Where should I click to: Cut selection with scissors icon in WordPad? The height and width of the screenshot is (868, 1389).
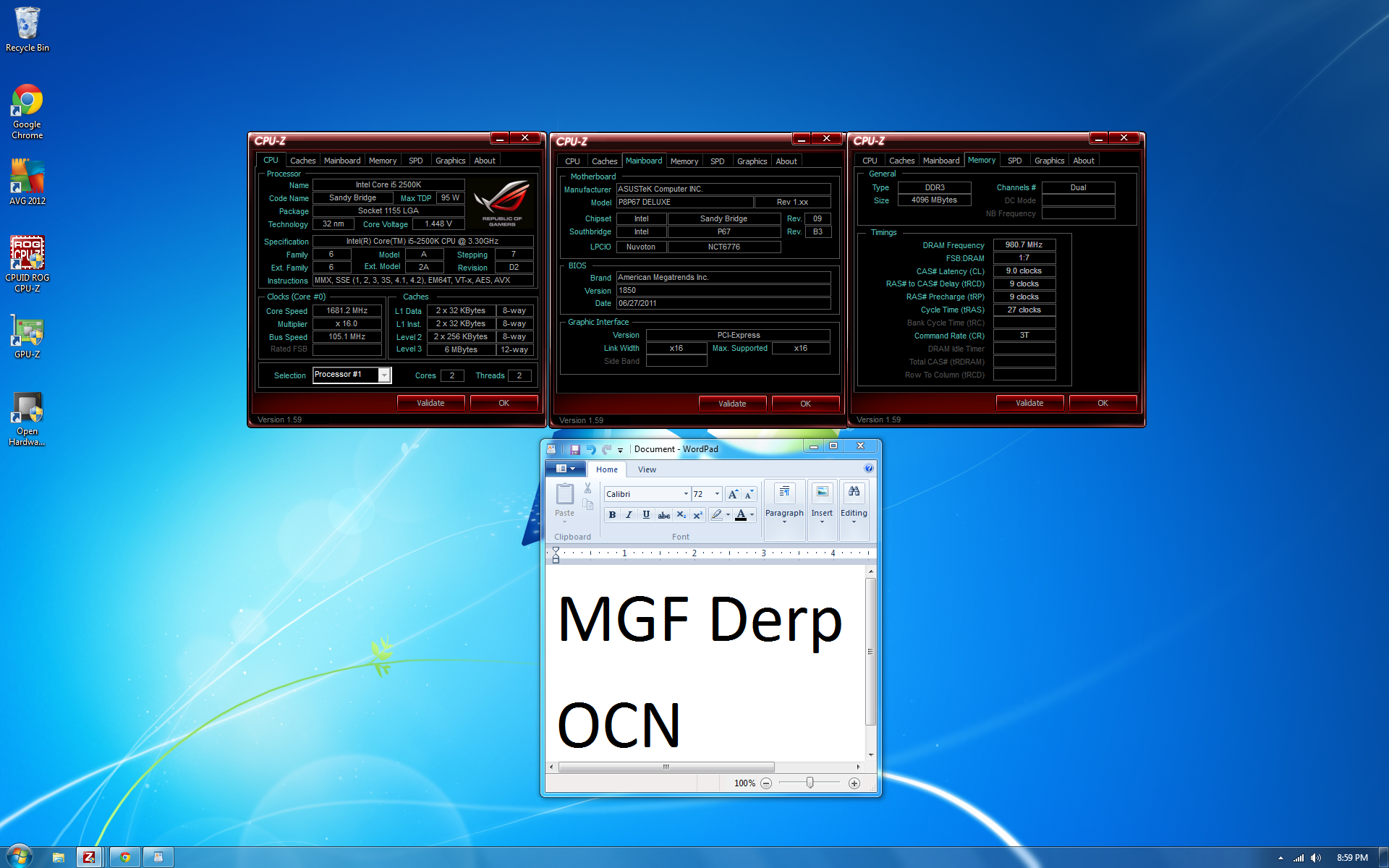pos(588,488)
